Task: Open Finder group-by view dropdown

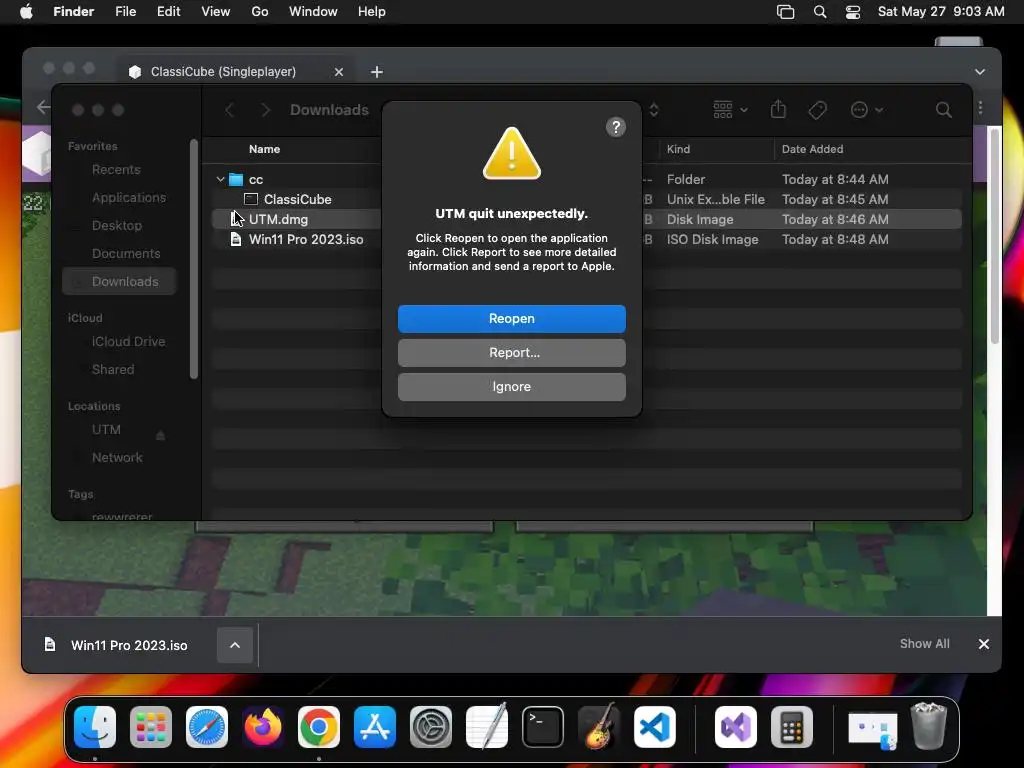Action: [x=730, y=110]
